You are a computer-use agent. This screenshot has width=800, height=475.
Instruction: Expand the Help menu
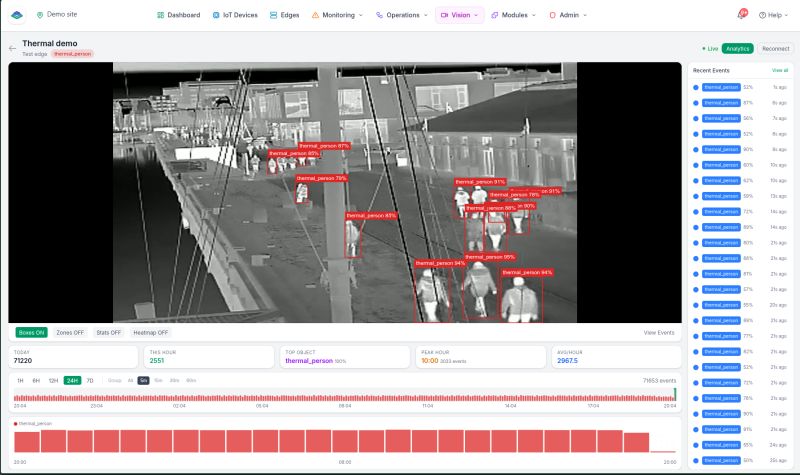point(773,15)
